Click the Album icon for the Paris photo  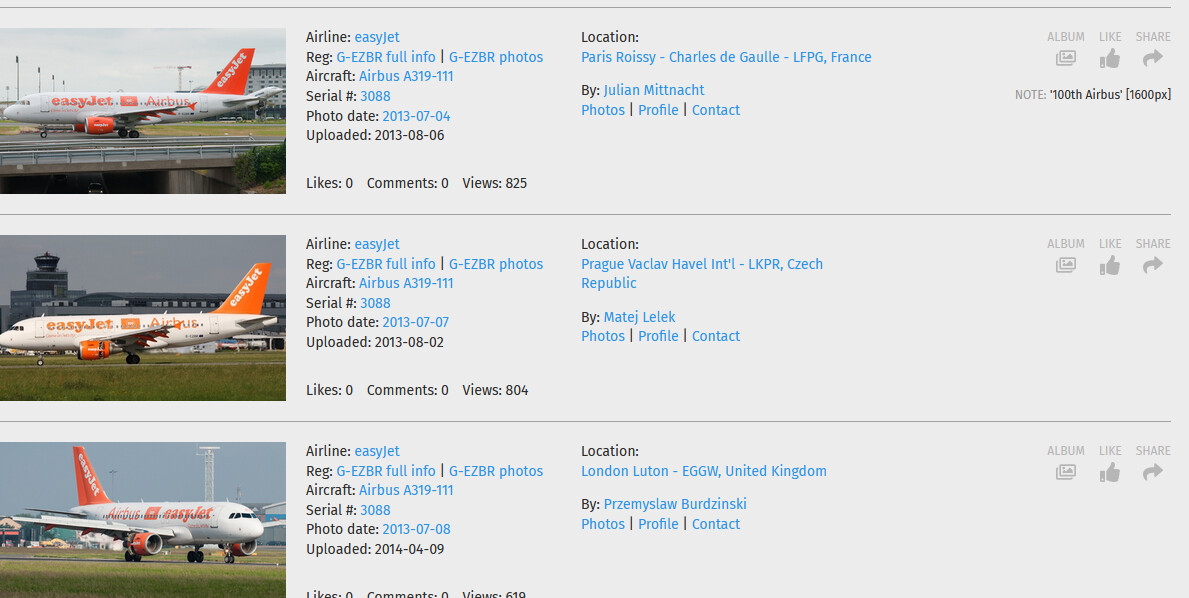(1066, 59)
